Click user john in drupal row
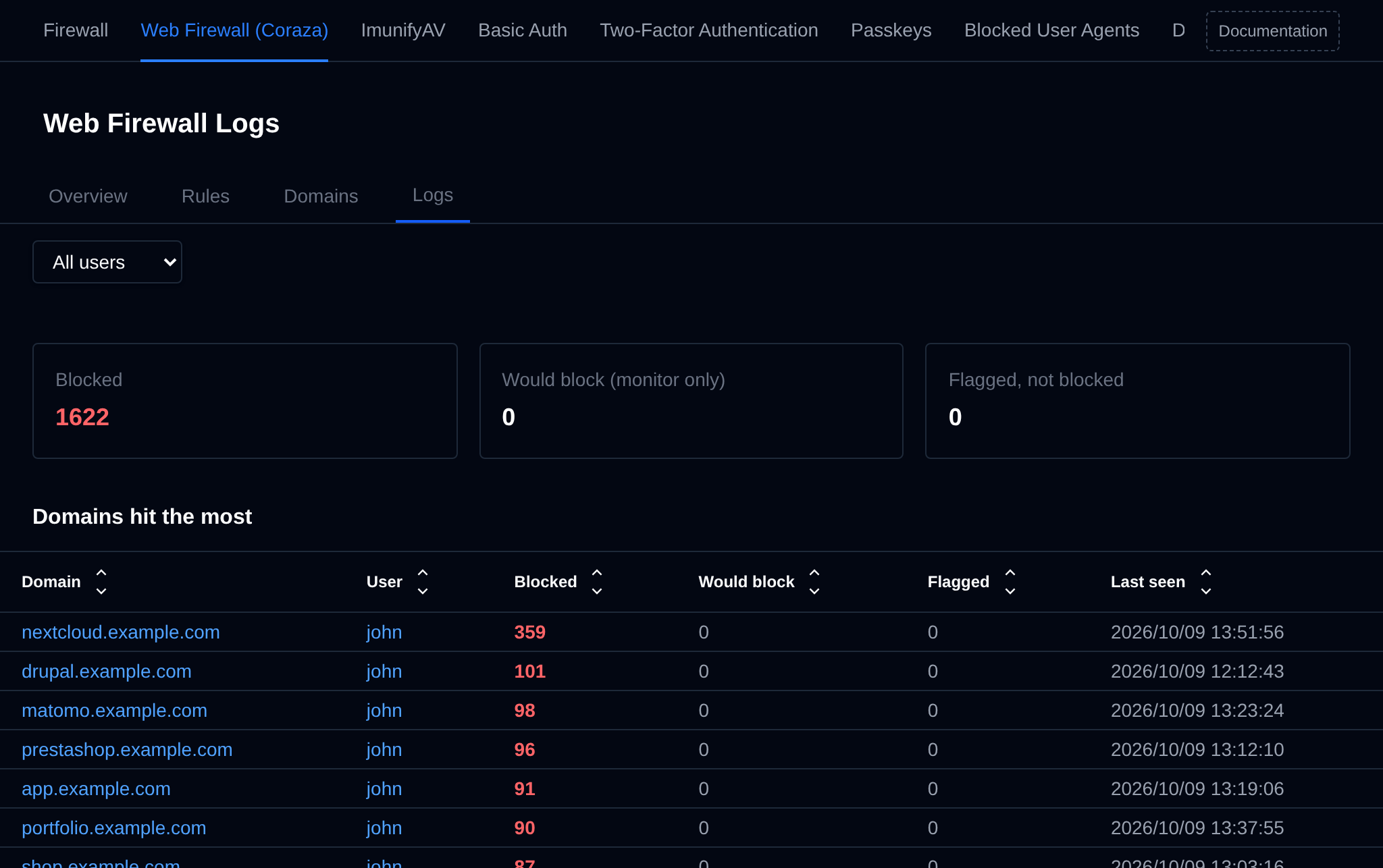The image size is (1383, 868). pyautogui.click(x=384, y=672)
